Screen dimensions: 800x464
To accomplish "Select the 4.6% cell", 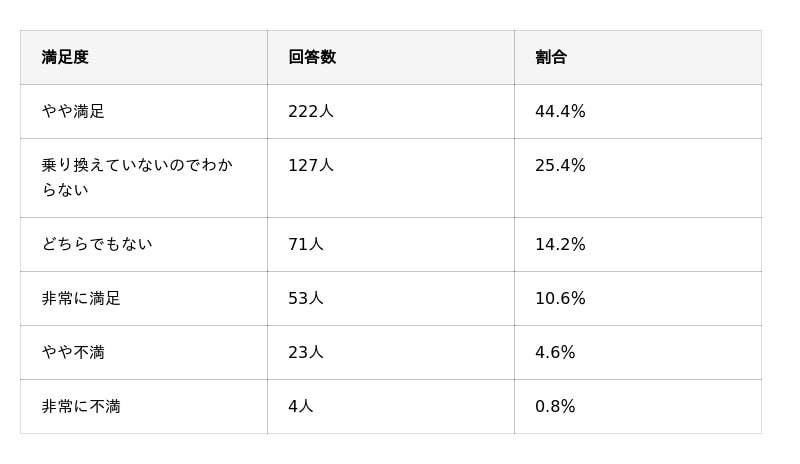I will (x=555, y=352).
